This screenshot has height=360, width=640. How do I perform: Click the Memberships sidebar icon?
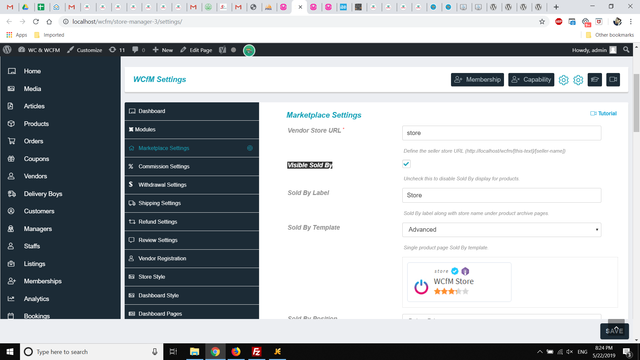coord(11,281)
